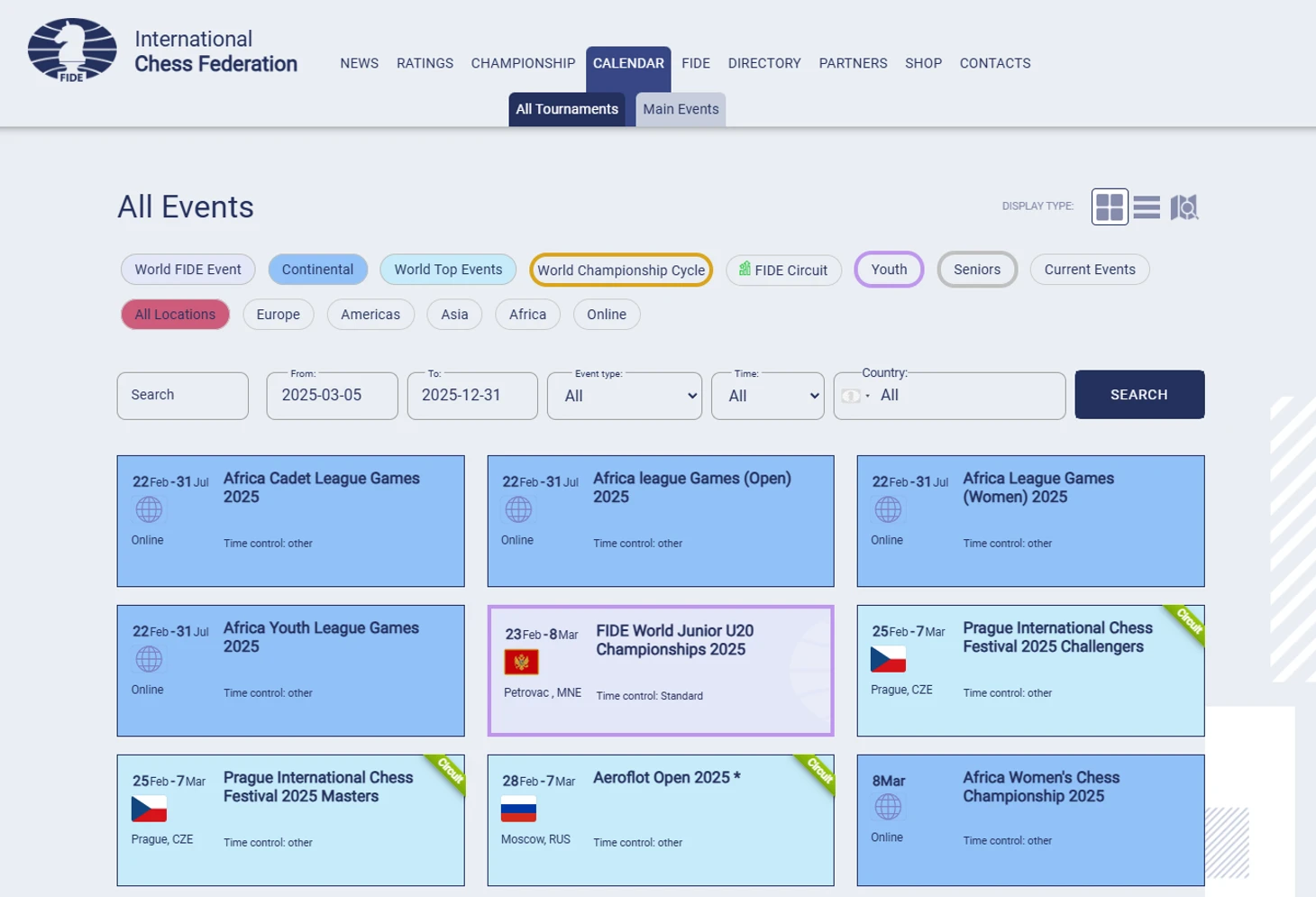Viewport: 1316px width, 897px height.
Task: Click Russian flag on Aeroflot Open card
Action: click(518, 810)
